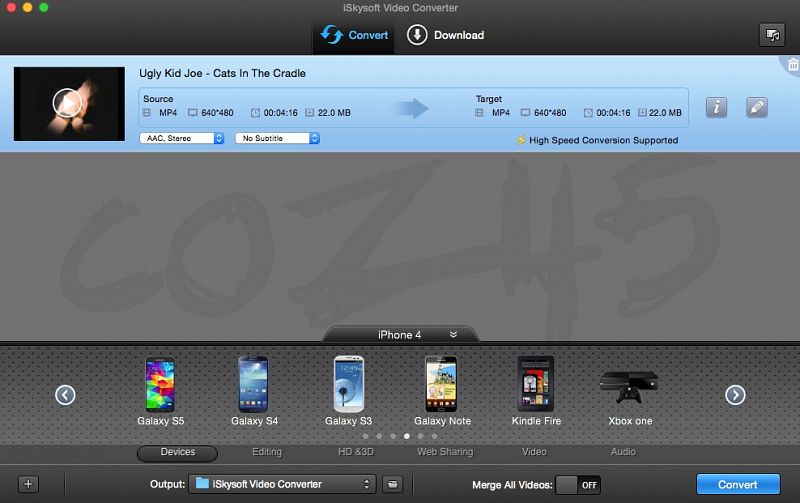The image size is (800, 503).
Task: Expand the Output folder dropdown
Action: pyautogui.click(x=282, y=484)
